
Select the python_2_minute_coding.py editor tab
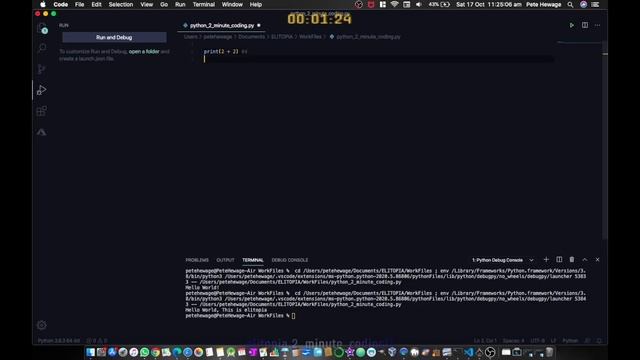tap(222, 25)
